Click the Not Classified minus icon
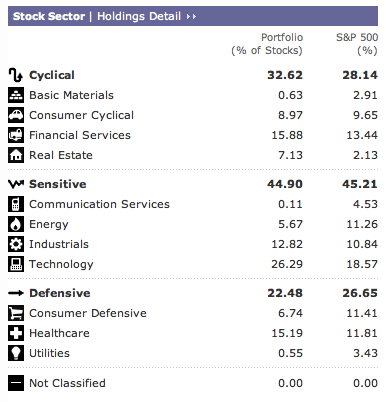 (16, 383)
